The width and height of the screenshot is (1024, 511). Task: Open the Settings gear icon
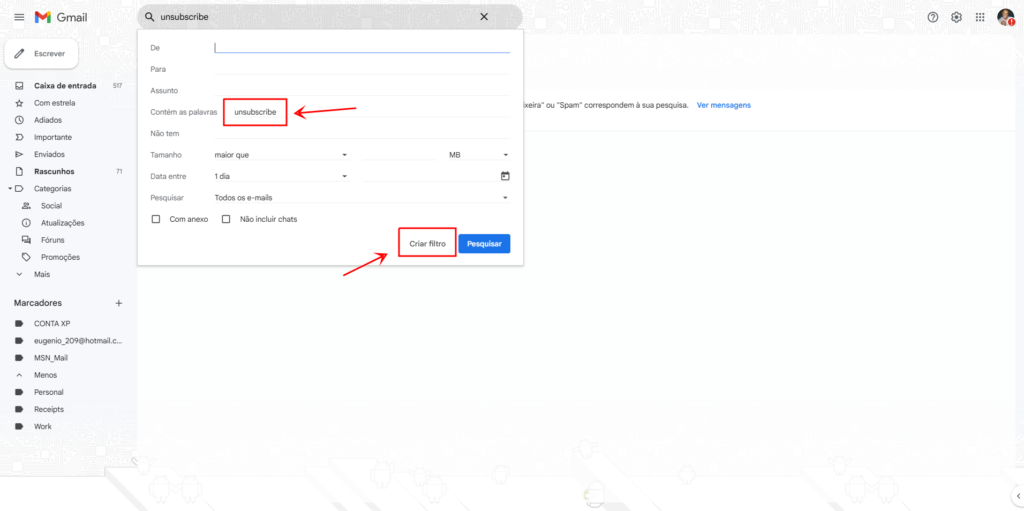(x=956, y=17)
